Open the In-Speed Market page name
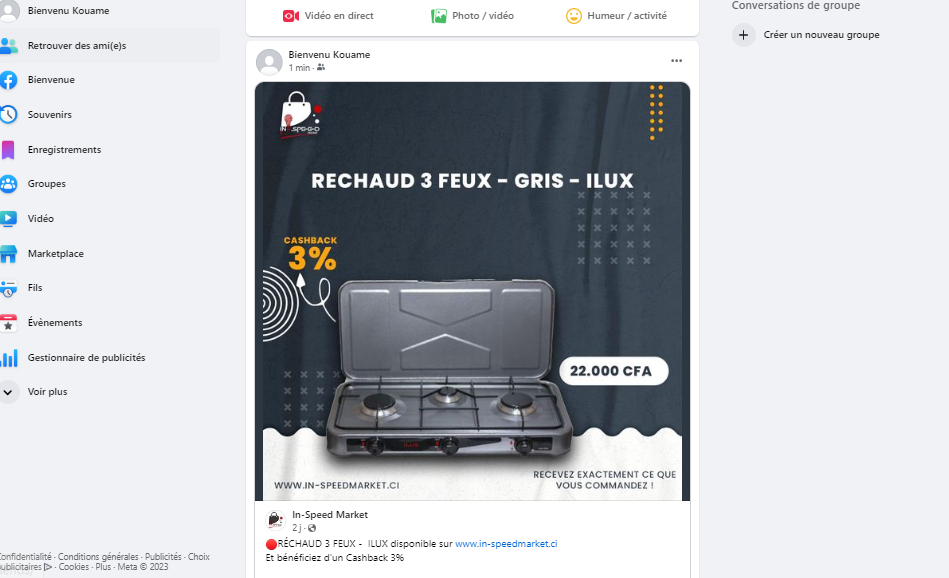The width and height of the screenshot is (949, 578). (x=330, y=514)
